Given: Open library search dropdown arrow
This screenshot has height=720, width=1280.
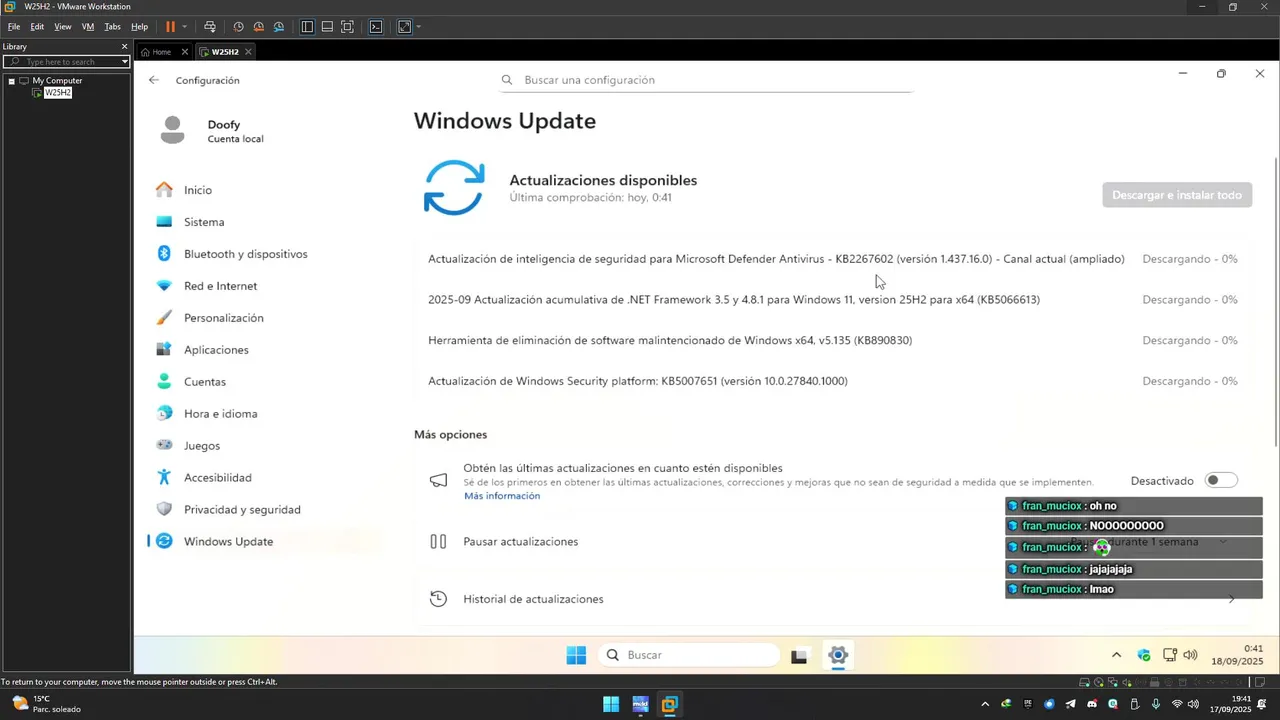Looking at the screenshot, I should [x=124, y=62].
